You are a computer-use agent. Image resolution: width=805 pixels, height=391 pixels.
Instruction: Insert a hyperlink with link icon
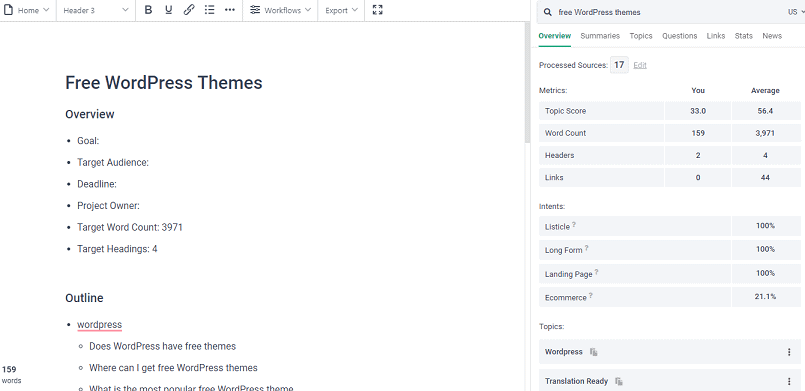pos(189,10)
